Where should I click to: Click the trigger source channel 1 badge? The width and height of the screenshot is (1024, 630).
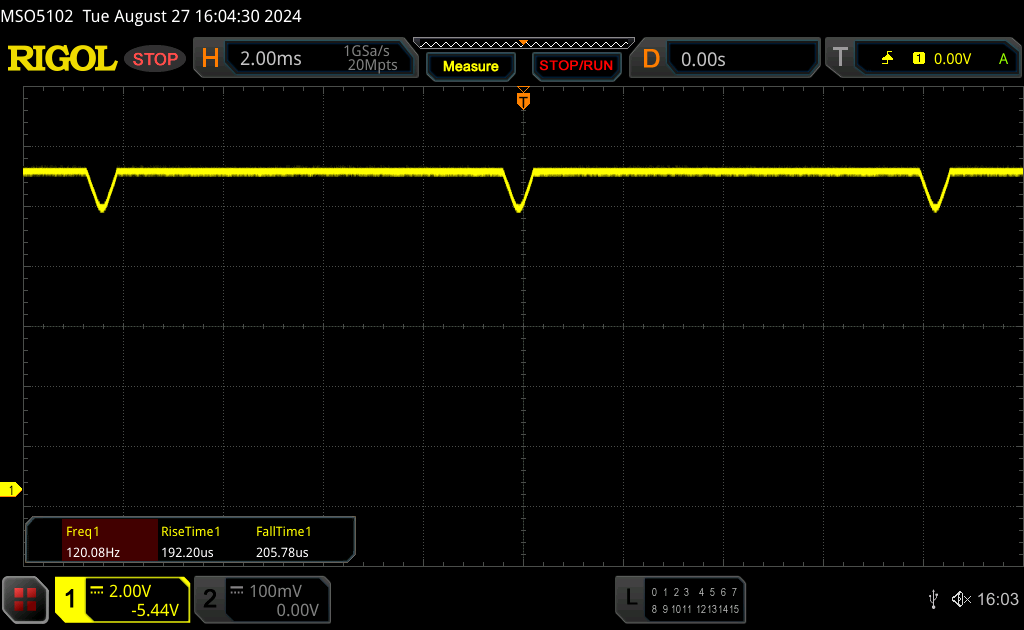click(x=919, y=59)
